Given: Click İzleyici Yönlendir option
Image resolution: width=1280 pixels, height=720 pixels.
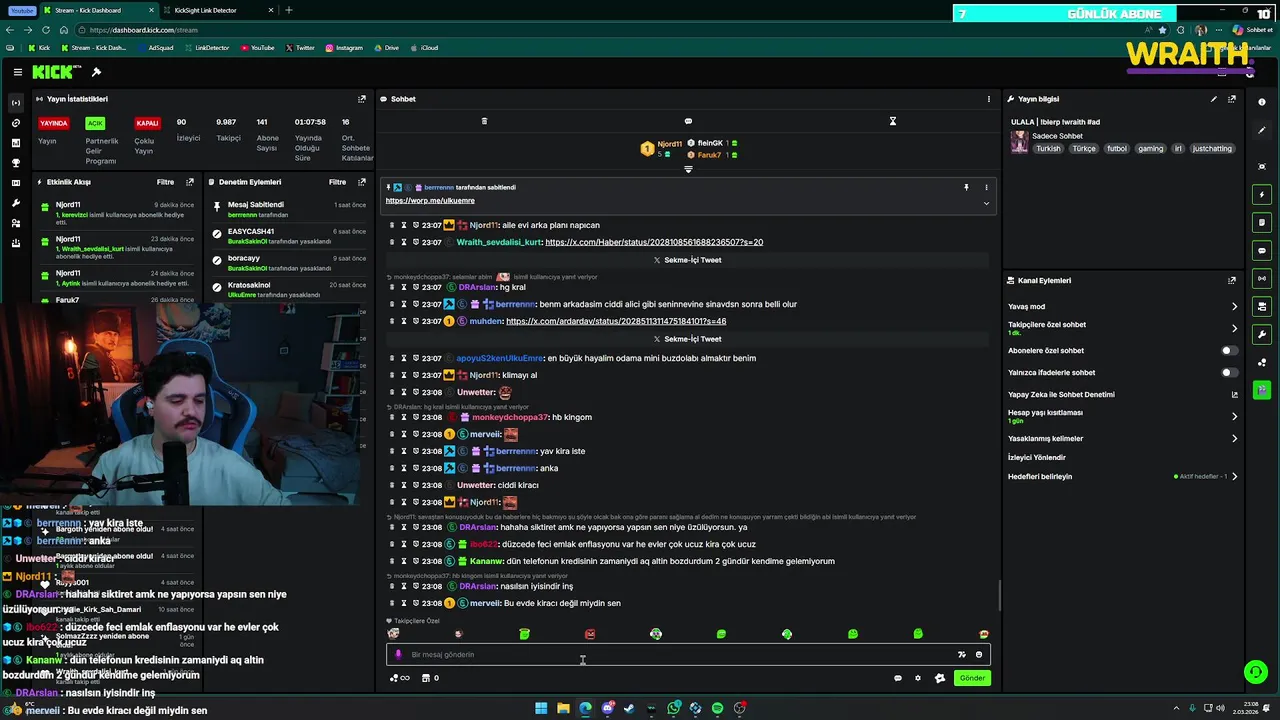Looking at the screenshot, I should [x=1037, y=457].
